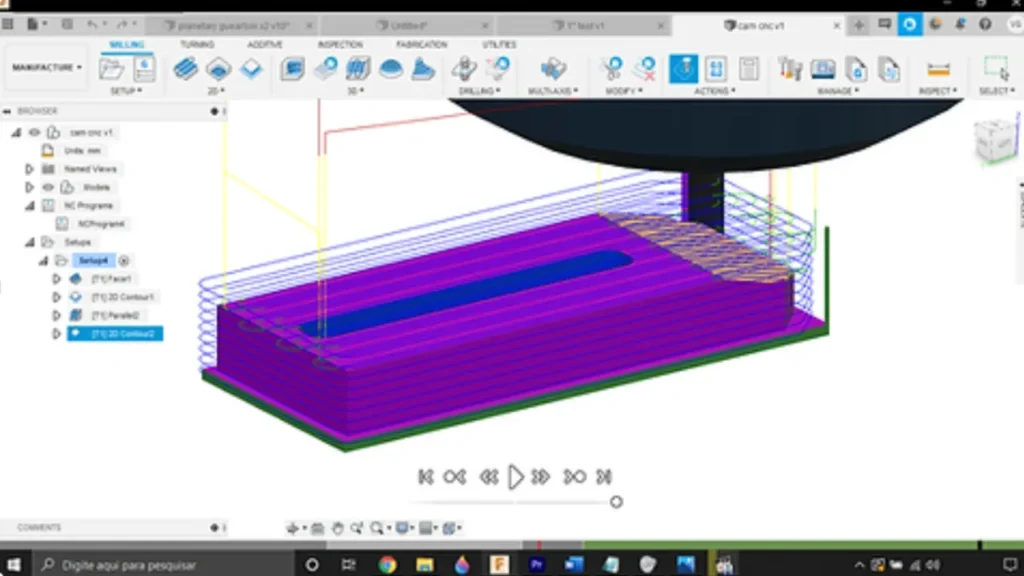Viewport: 1024px width, 576px height.
Task: Click the Simulate icon in Actions
Action: click(x=716, y=68)
